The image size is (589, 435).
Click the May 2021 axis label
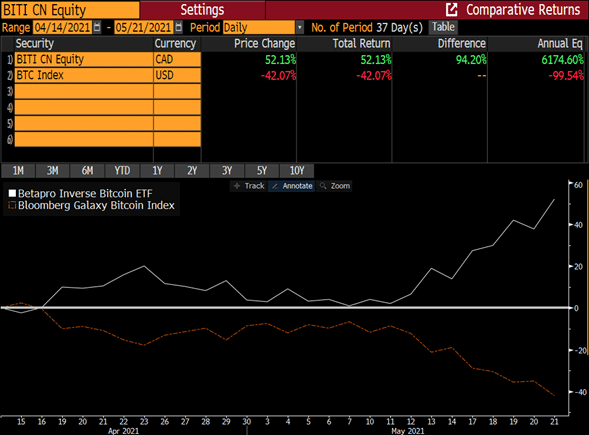(408, 431)
